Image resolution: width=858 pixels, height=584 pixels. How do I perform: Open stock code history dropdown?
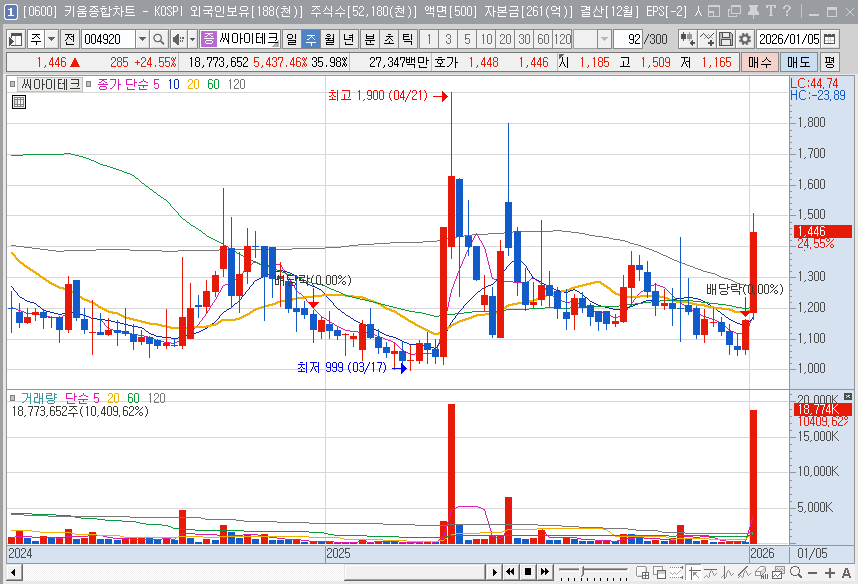click(x=142, y=39)
